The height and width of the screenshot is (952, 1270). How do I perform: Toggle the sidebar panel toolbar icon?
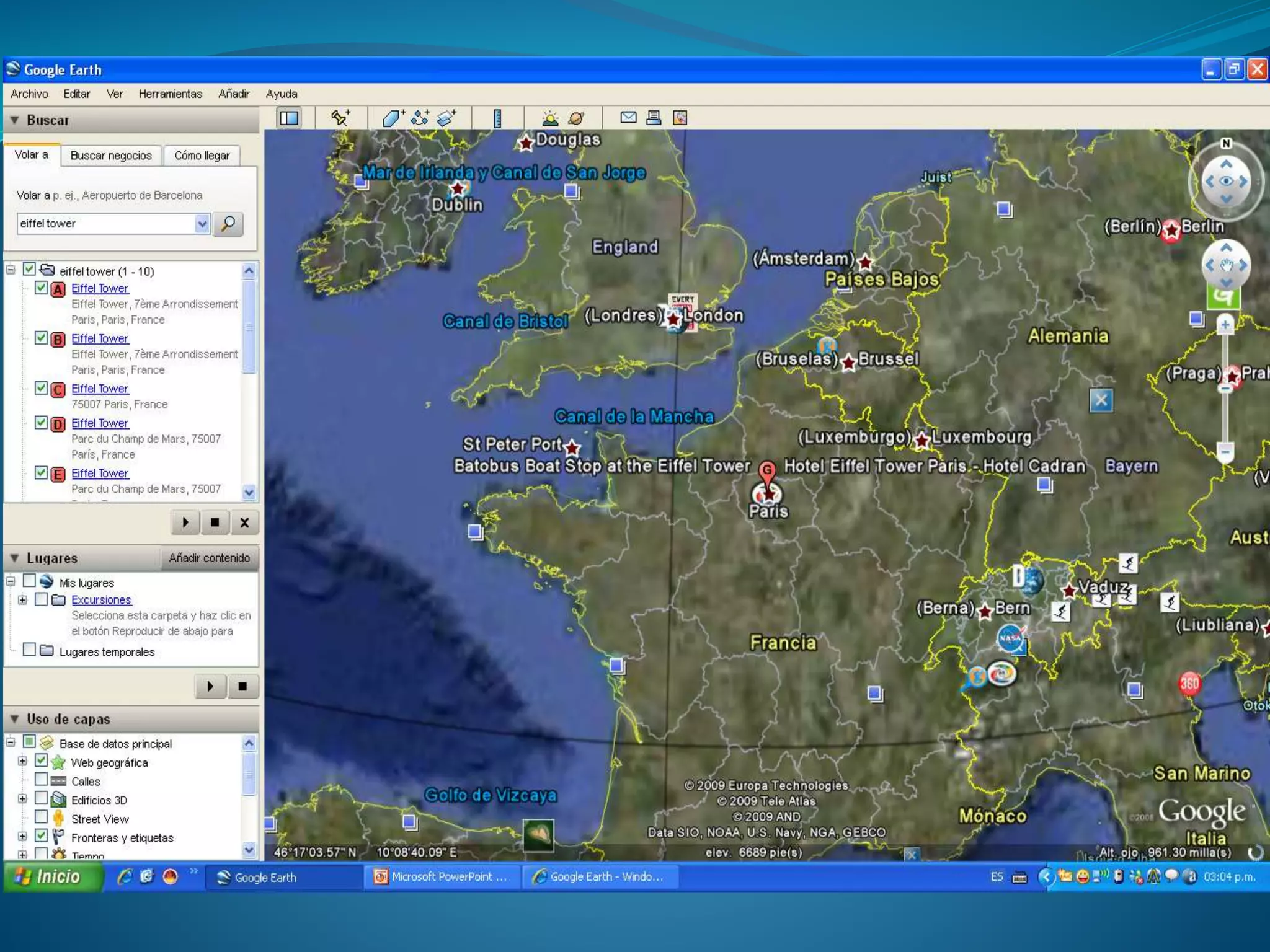coord(289,118)
